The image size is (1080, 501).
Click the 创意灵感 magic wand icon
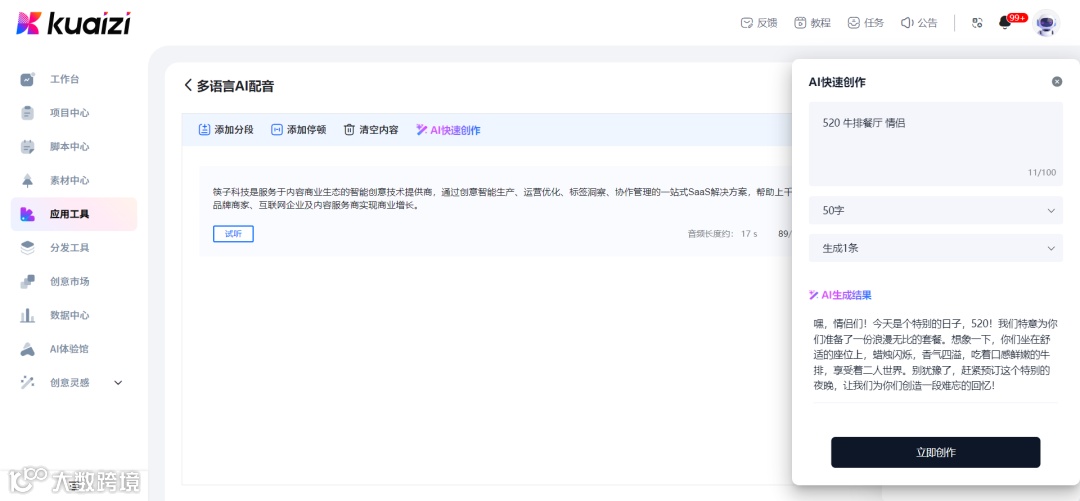coord(27,382)
